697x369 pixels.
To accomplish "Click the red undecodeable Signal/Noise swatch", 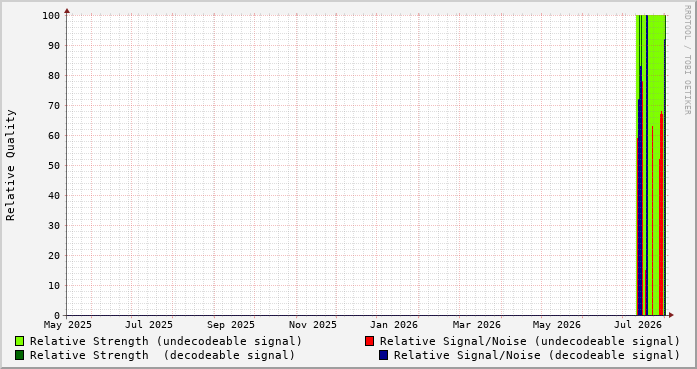I will pos(369,341).
